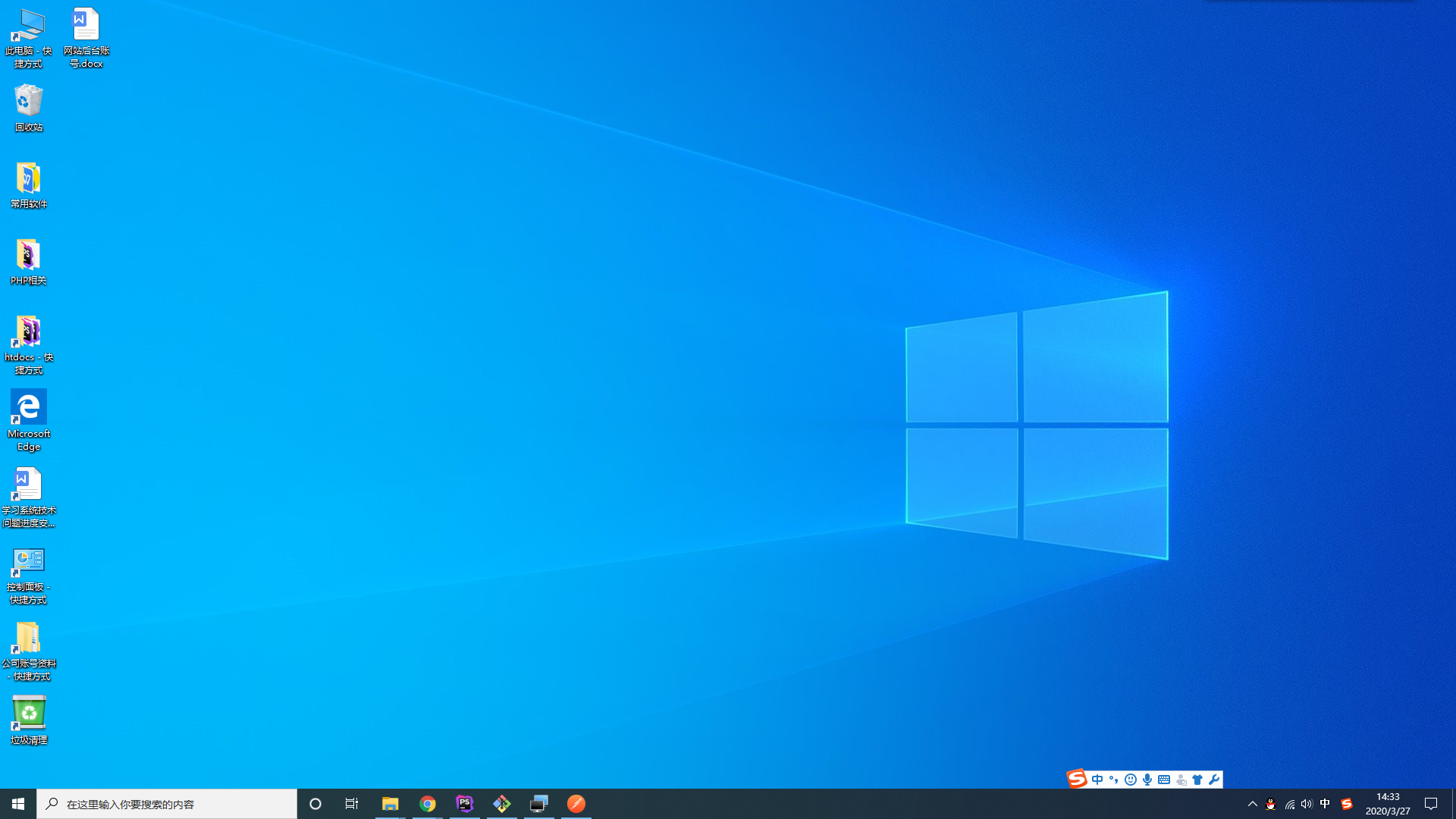Open the Sogou toolbar soft keyboard icon

[1164, 780]
